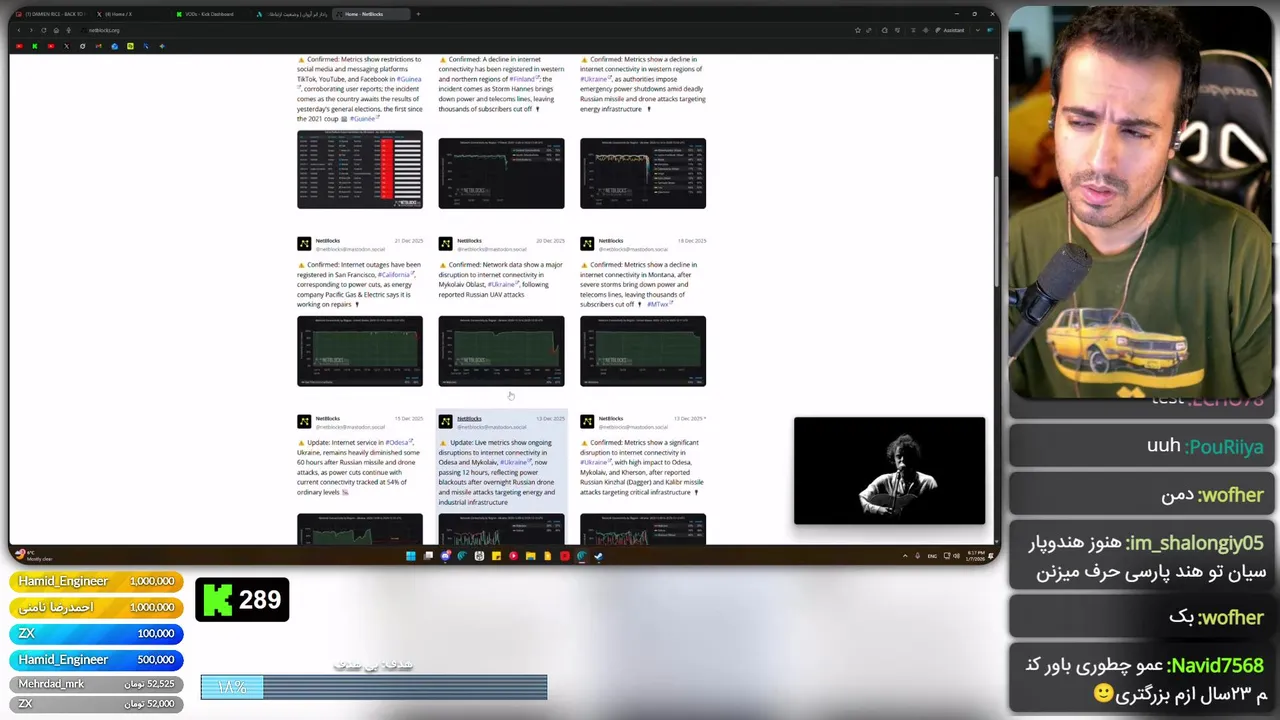This screenshot has height=720, width=1280.
Task: Open the #California hashtag link
Action: pos(394,275)
